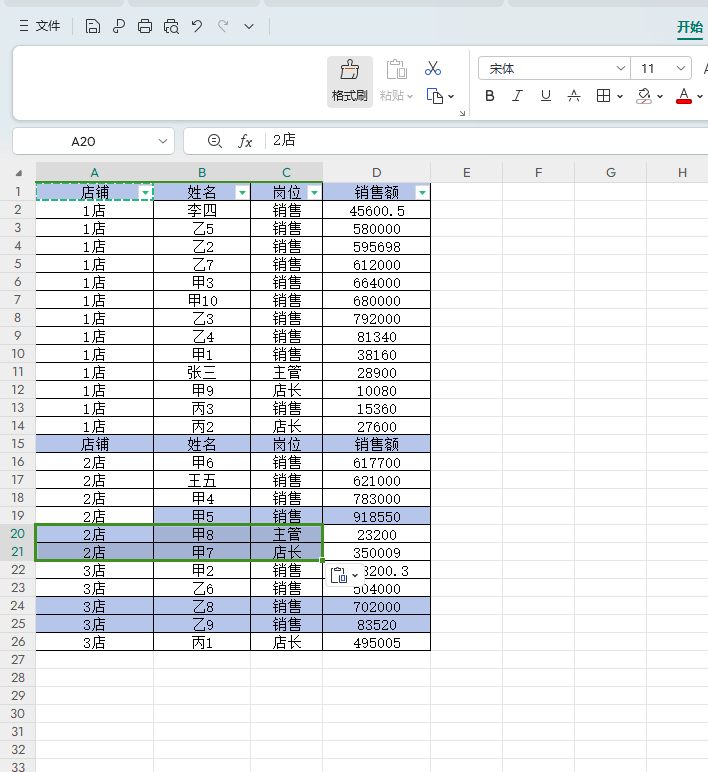The width and height of the screenshot is (708, 772).
Task: Open the font size 11 dropdown
Action: point(681,68)
